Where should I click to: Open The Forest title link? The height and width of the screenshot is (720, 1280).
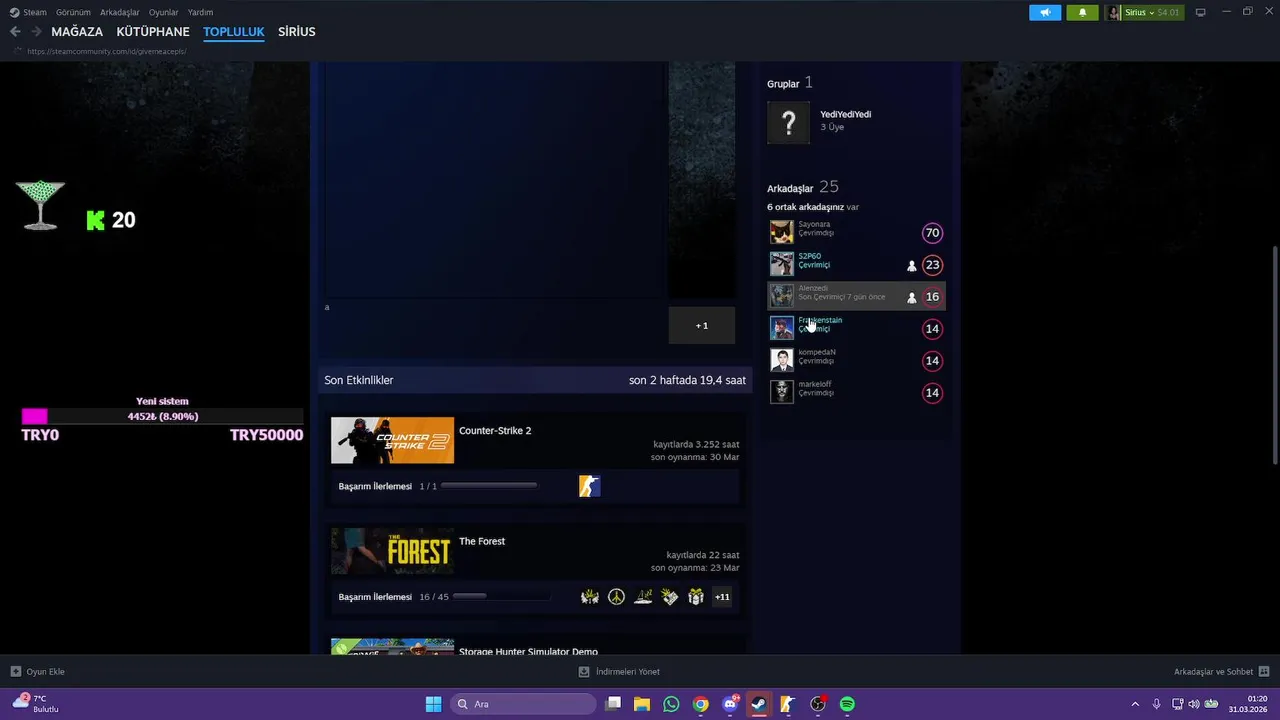coord(482,542)
